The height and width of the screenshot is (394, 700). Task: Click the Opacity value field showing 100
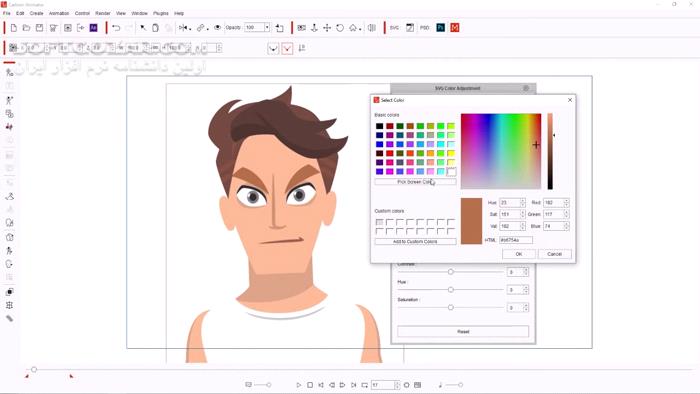pos(254,28)
